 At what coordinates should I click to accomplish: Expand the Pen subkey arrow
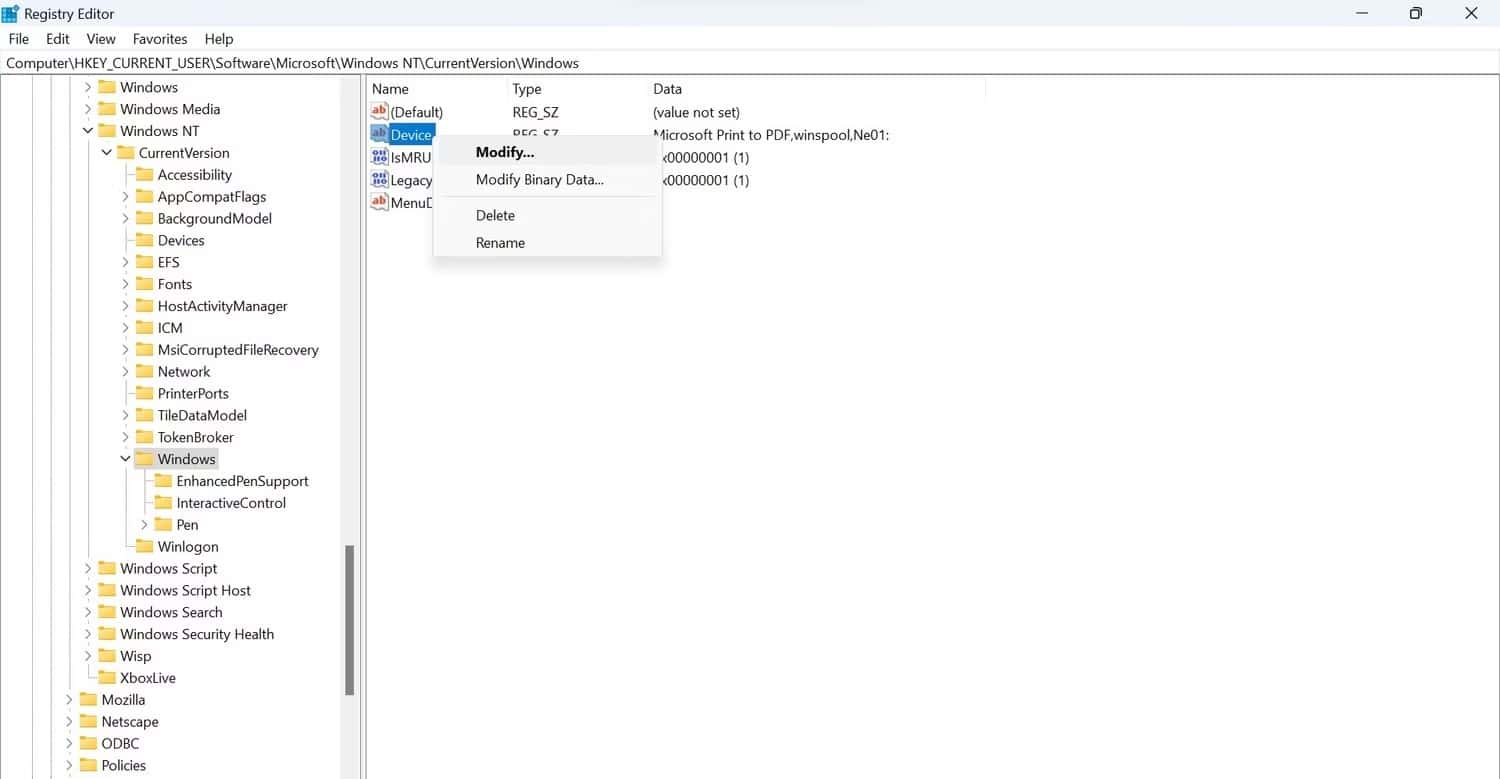[144, 525]
